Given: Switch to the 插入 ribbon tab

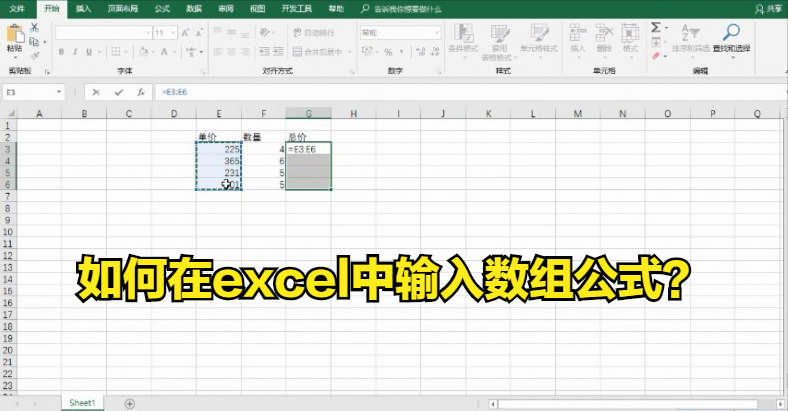Looking at the screenshot, I should (x=83, y=9).
